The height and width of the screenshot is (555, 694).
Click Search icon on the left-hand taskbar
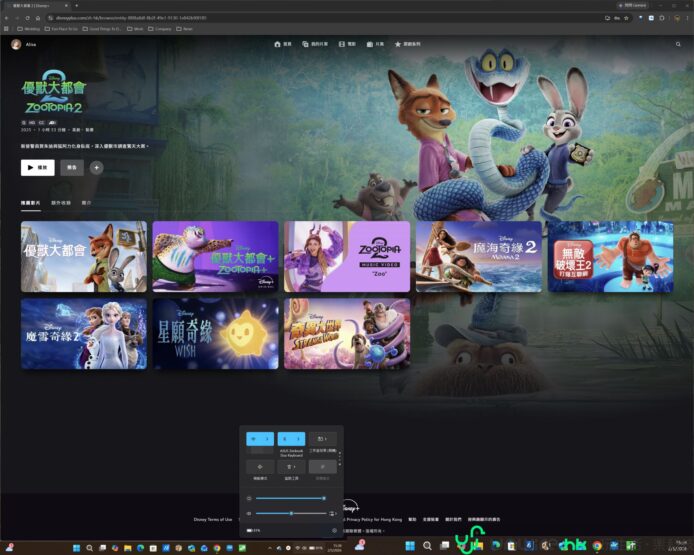(89, 548)
